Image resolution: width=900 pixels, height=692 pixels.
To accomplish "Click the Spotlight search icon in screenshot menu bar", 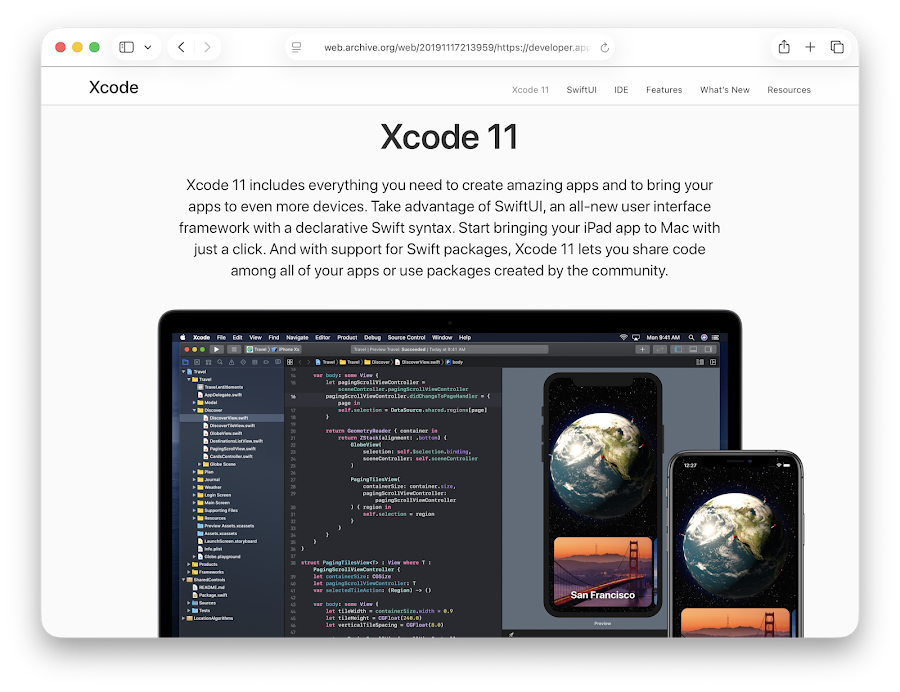I will [x=691, y=337].
